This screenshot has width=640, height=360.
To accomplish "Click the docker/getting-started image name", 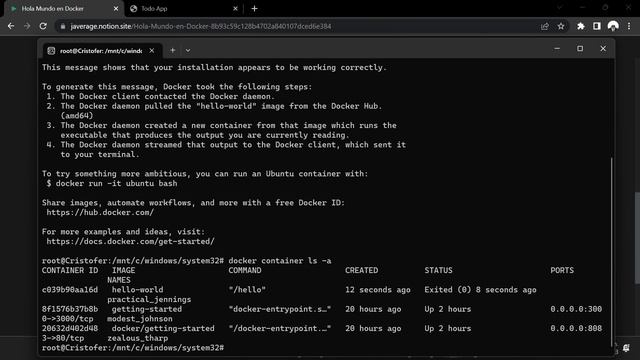I will pos(163,329).
